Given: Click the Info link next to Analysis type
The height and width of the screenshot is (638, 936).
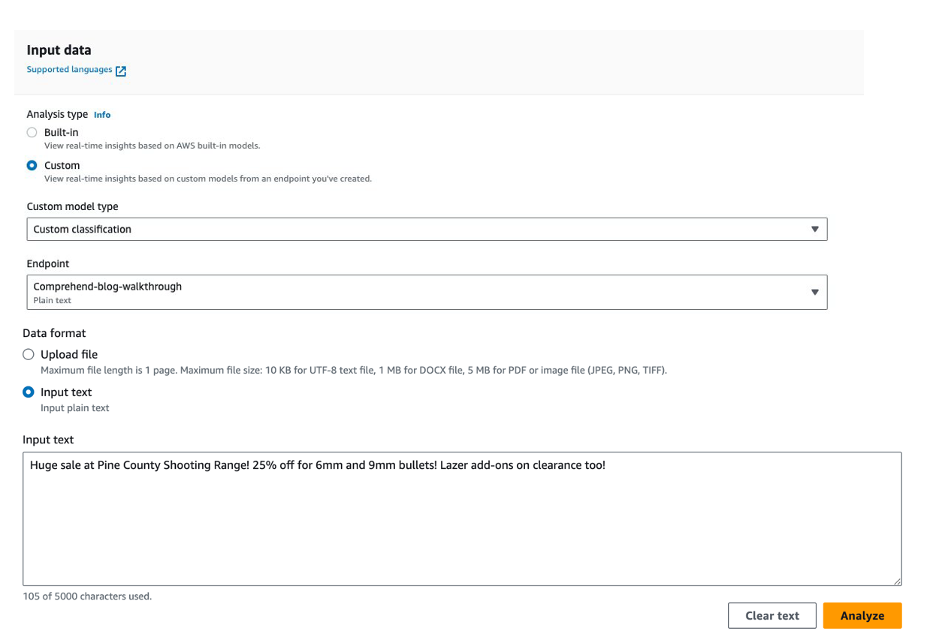Looking at the screenshot, I should (102, 115).
